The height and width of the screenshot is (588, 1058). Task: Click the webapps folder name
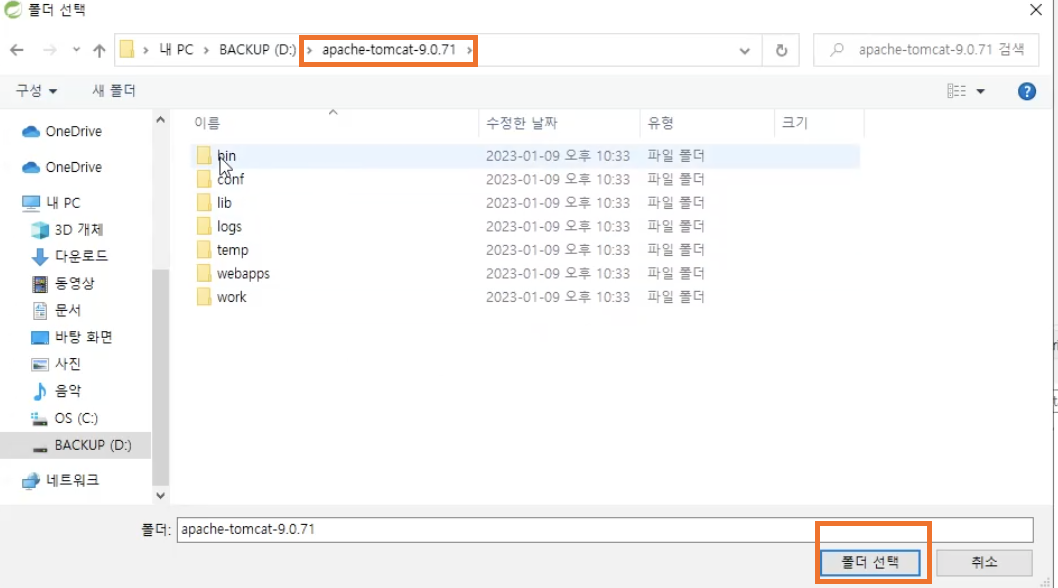pyautogui.click(x=243, y=273)
